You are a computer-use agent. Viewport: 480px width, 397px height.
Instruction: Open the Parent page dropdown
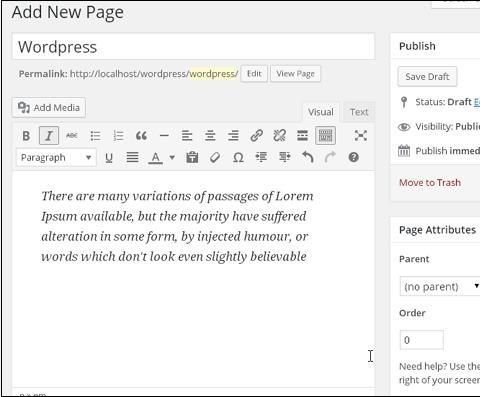(440, 286)
